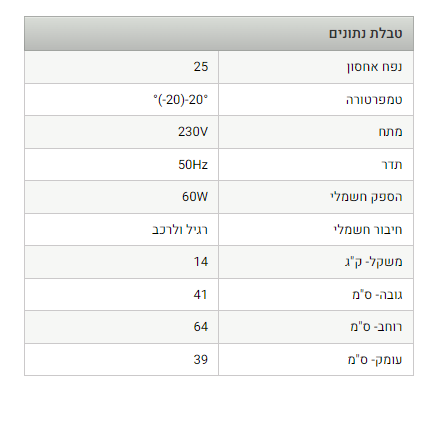The width and height of the screenshot is (437, 431).
Task: Select the רוחב- ס"מ label cell
Action: click(316, 327)
